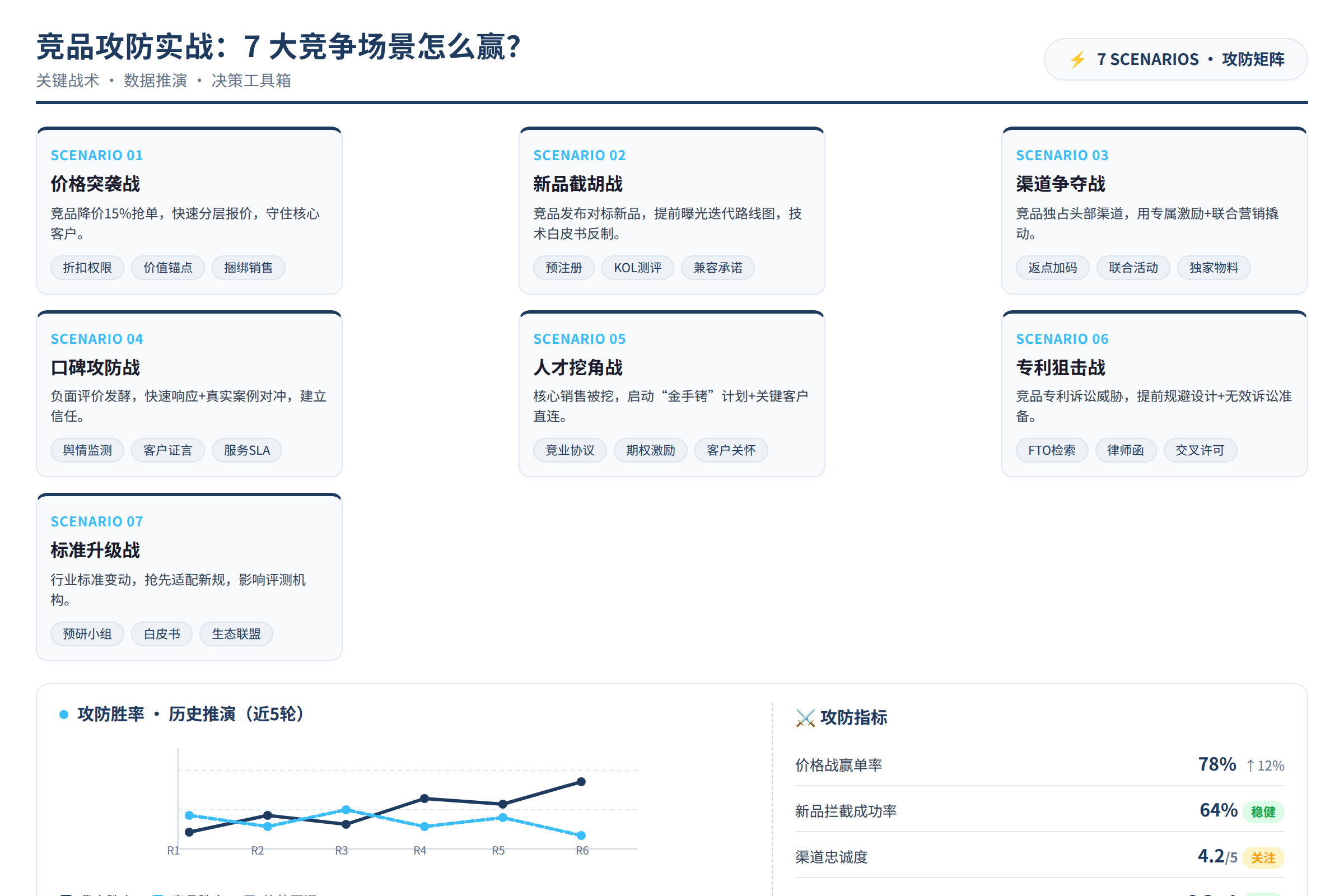The width and height of the screenshot is (1344, 896).
Task: Click the ↑12% change indicator
Action: [1265, 766]
